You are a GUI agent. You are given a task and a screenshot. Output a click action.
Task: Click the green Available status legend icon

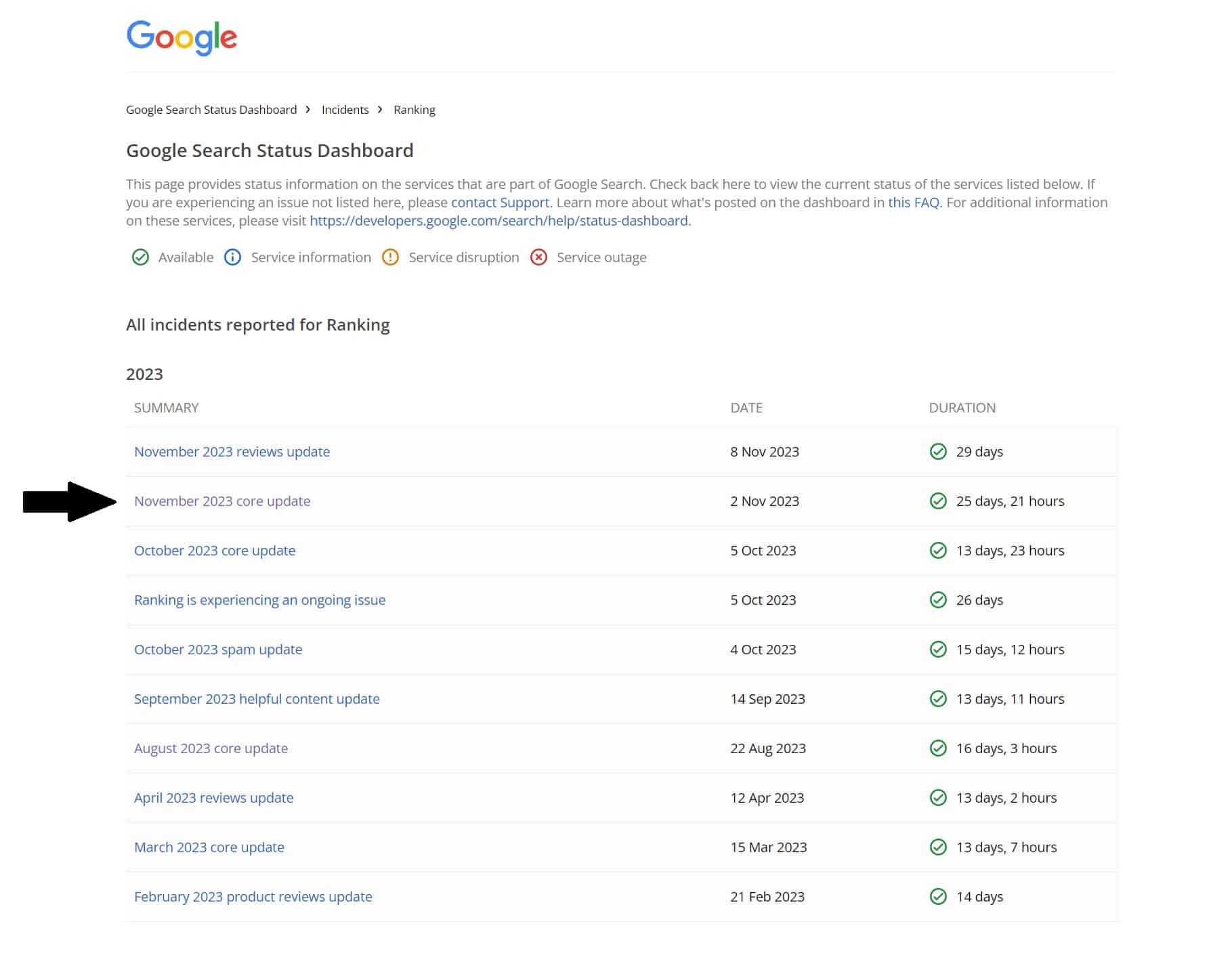(x=140, y=257)
